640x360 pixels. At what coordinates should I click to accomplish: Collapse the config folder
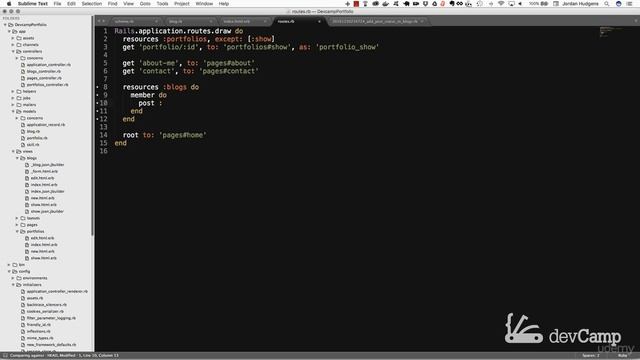point(9,271)
